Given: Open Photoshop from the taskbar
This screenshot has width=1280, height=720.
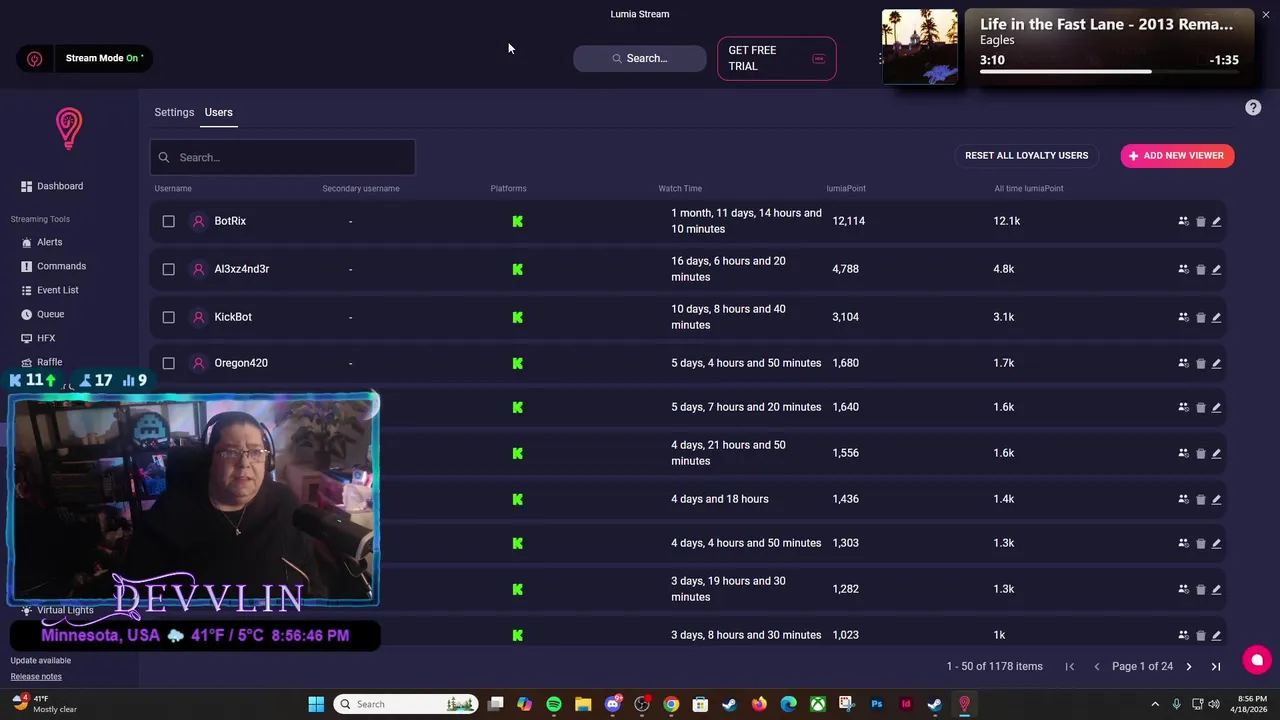Looking at the screenshot, I should [876, 704].
